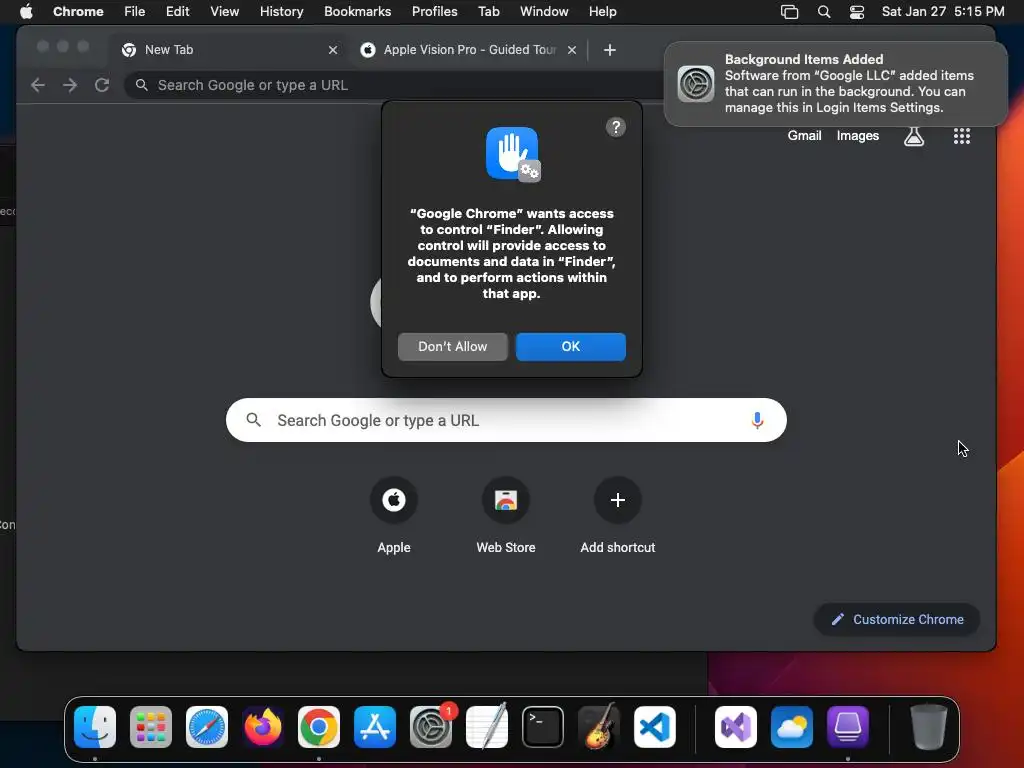Open the purple disk-stack app in Dock
Image resolution: width=1024 pixels, height=768 pixels.
click(x=848, y=727)
